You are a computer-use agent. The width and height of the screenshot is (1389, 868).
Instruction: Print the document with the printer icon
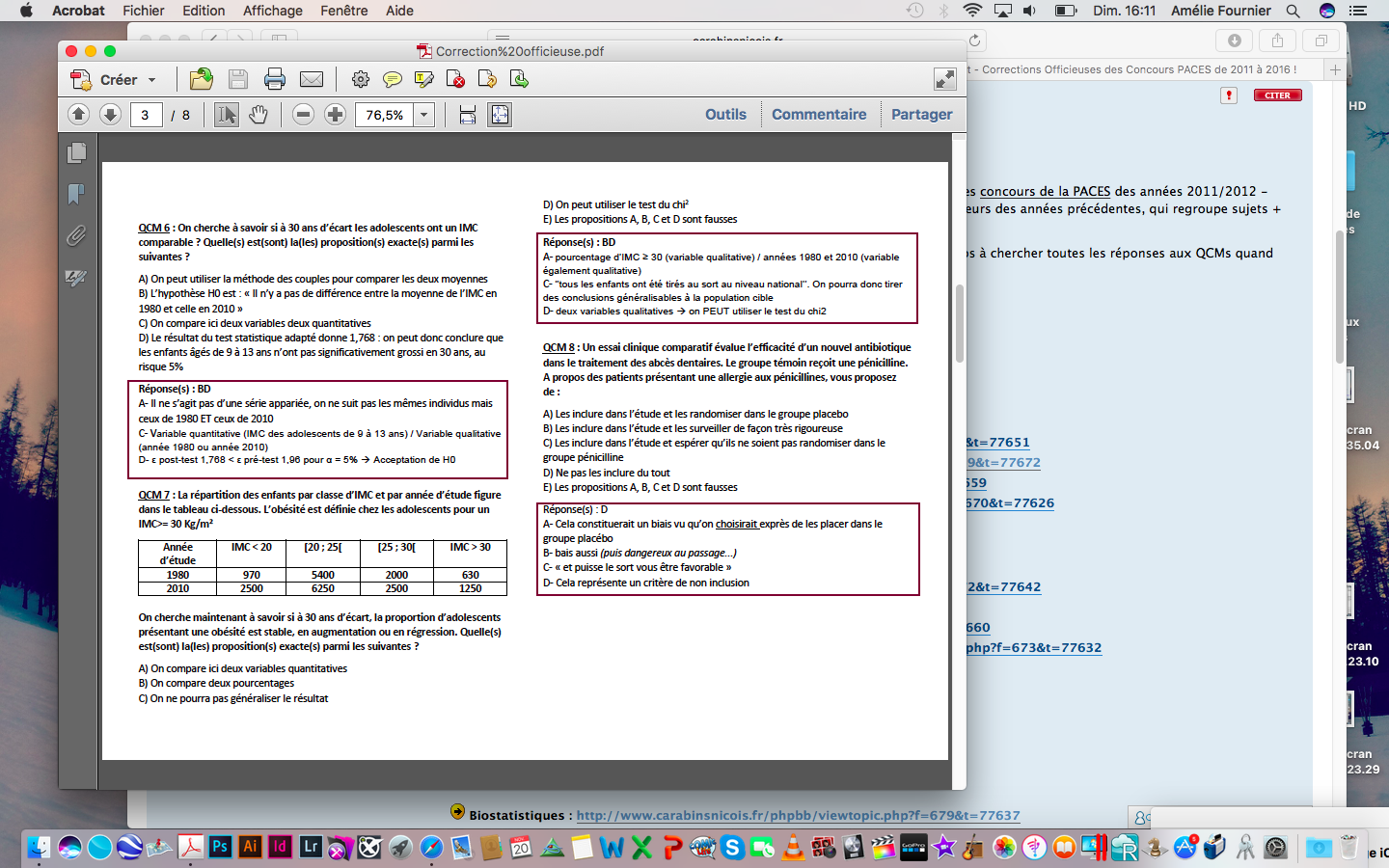(275, 79)
